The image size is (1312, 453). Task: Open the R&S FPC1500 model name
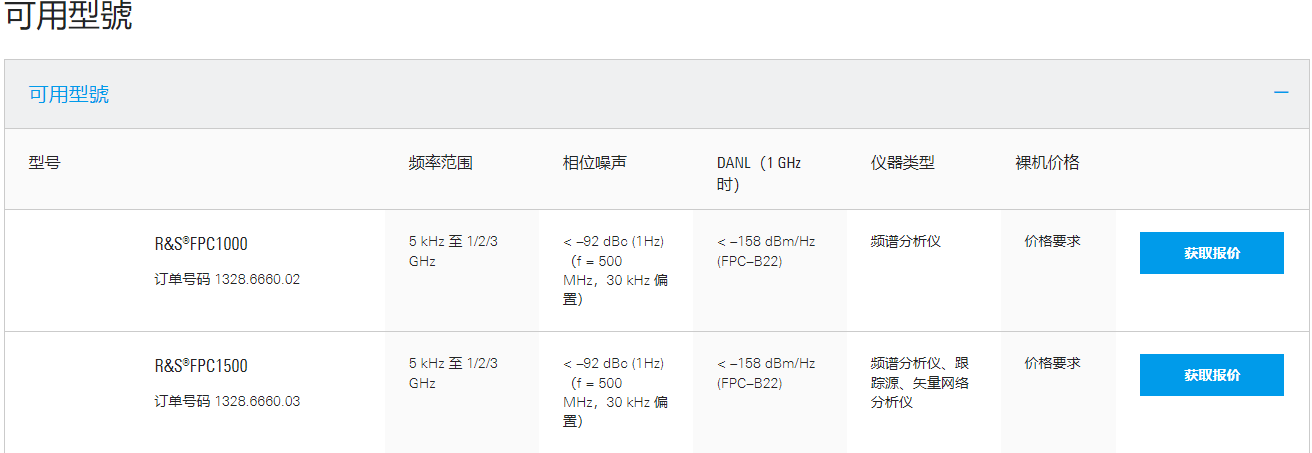(x=201, y=366)
